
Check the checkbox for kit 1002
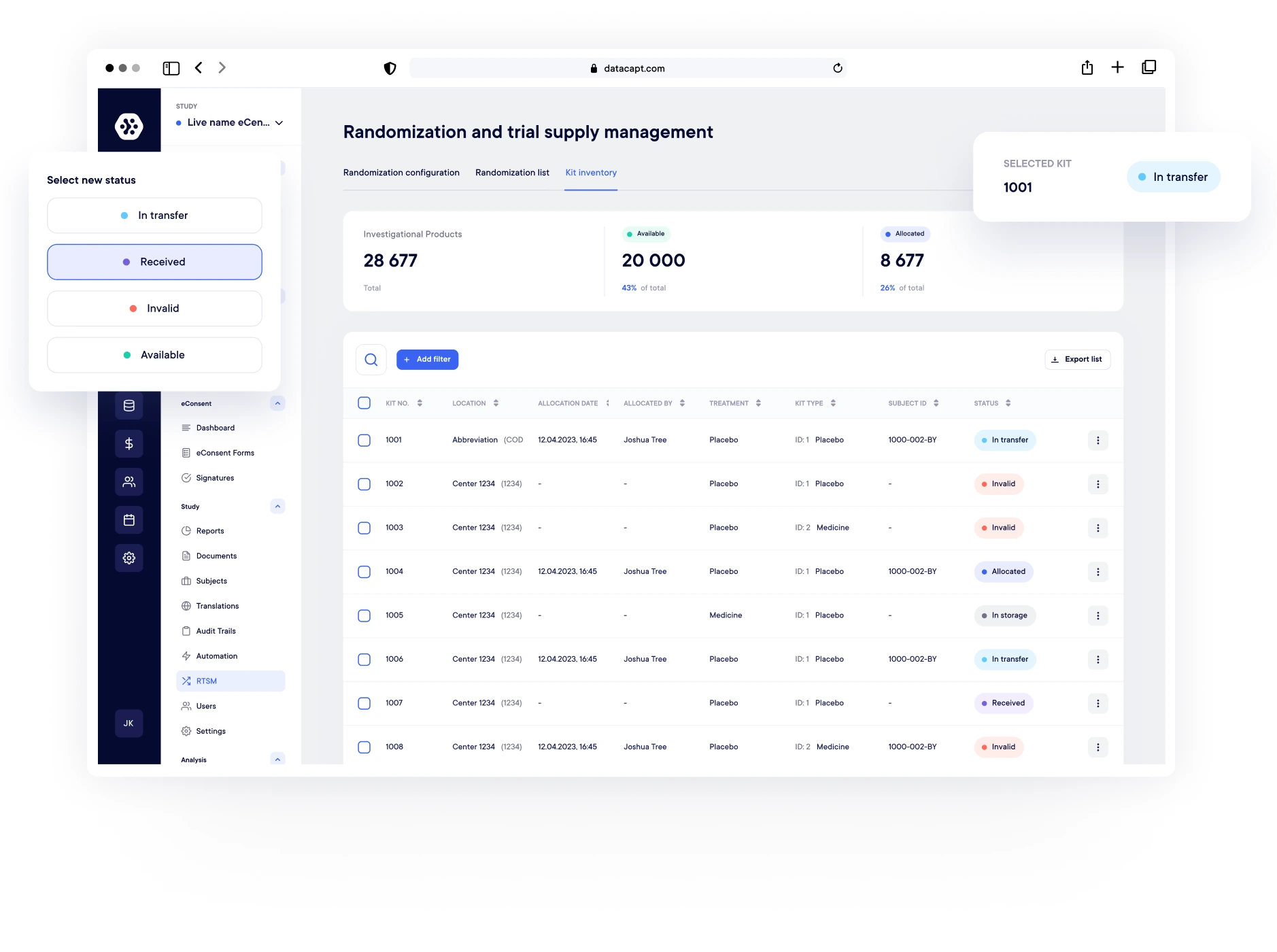[x=364, y=484]
